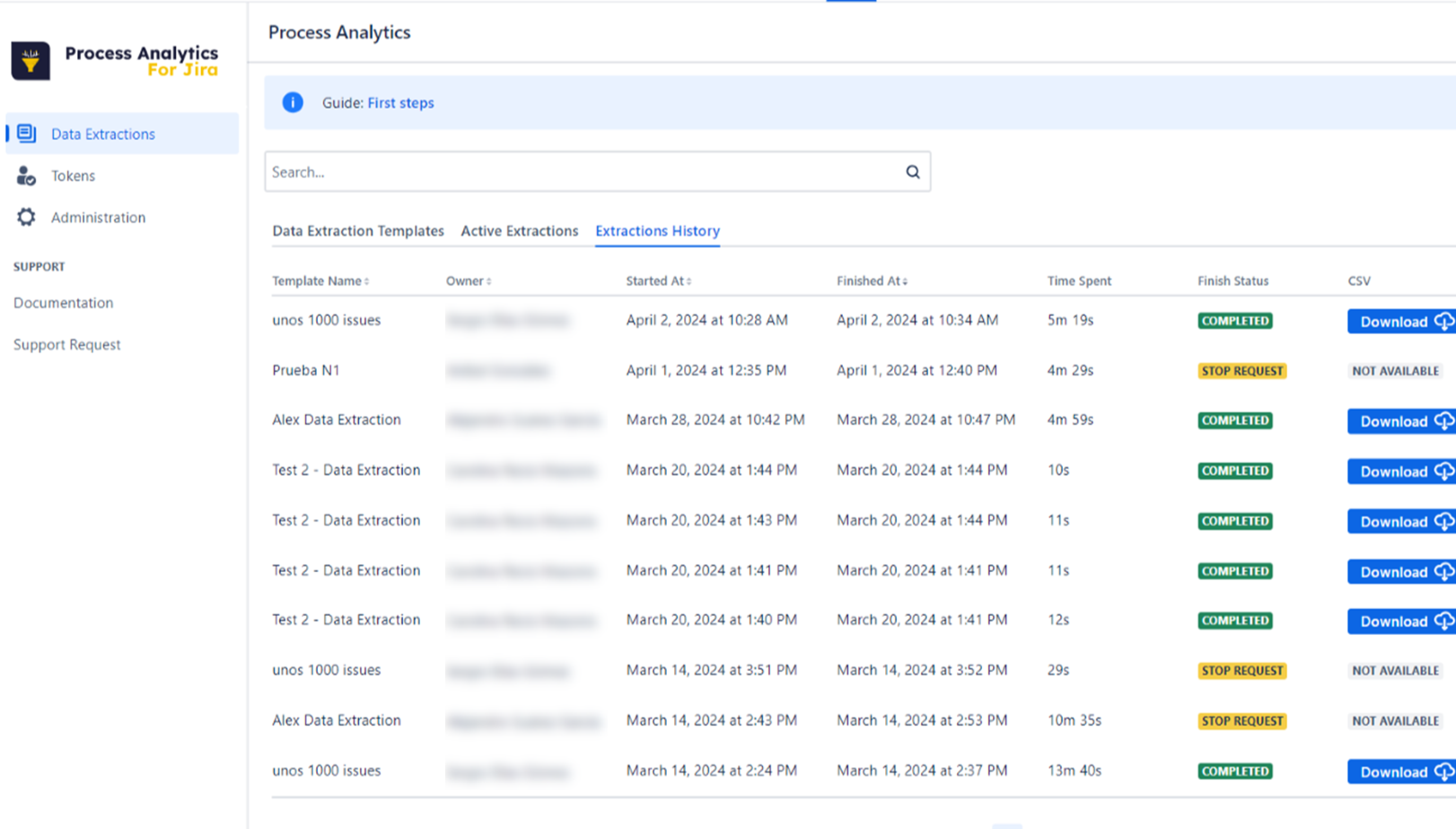1456x829 pixels.
Task: Switch to Data Extraction Templates tab
Action: [x=358, y=231]
